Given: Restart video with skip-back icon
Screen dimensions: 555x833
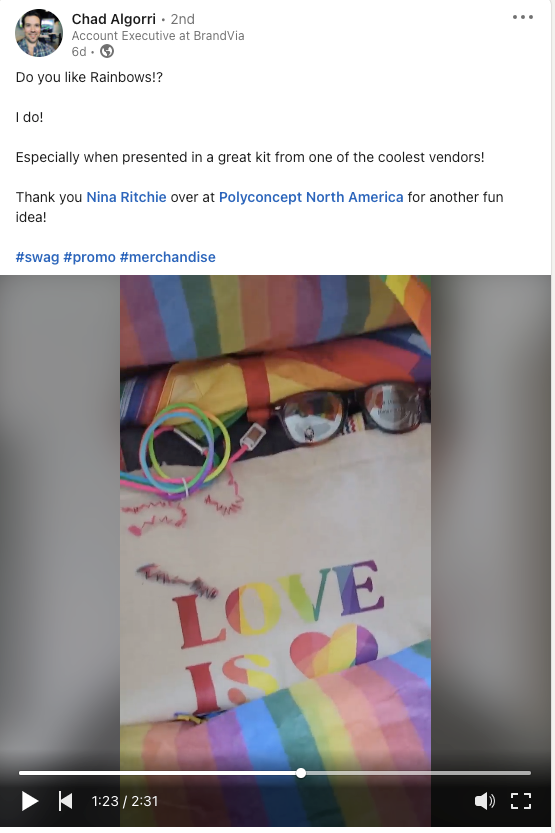Looking at the screenshot, I should (x=65, y=801).
